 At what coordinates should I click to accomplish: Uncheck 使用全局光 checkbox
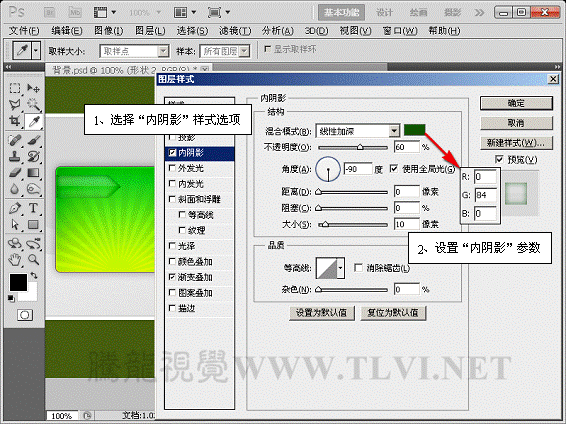pos(394,169)
